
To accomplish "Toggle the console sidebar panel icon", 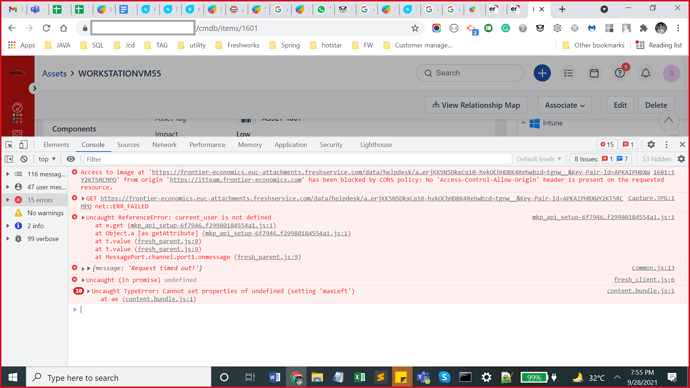I will [x=9, y=159].
